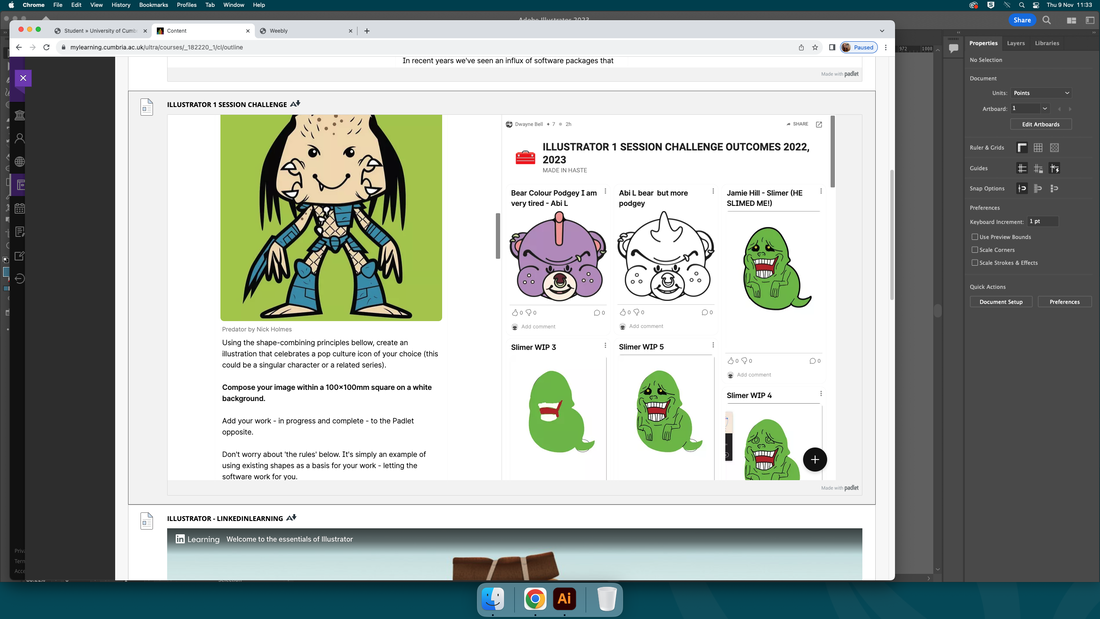Toggle Snap to Point option
The image size is (1100, 619).
coord(1022,188)
